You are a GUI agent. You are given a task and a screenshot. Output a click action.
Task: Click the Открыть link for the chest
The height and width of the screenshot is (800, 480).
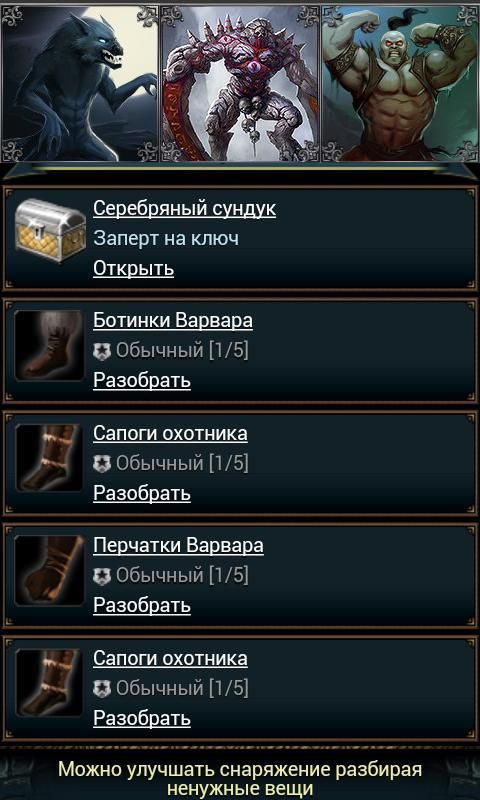click(133, 268)
